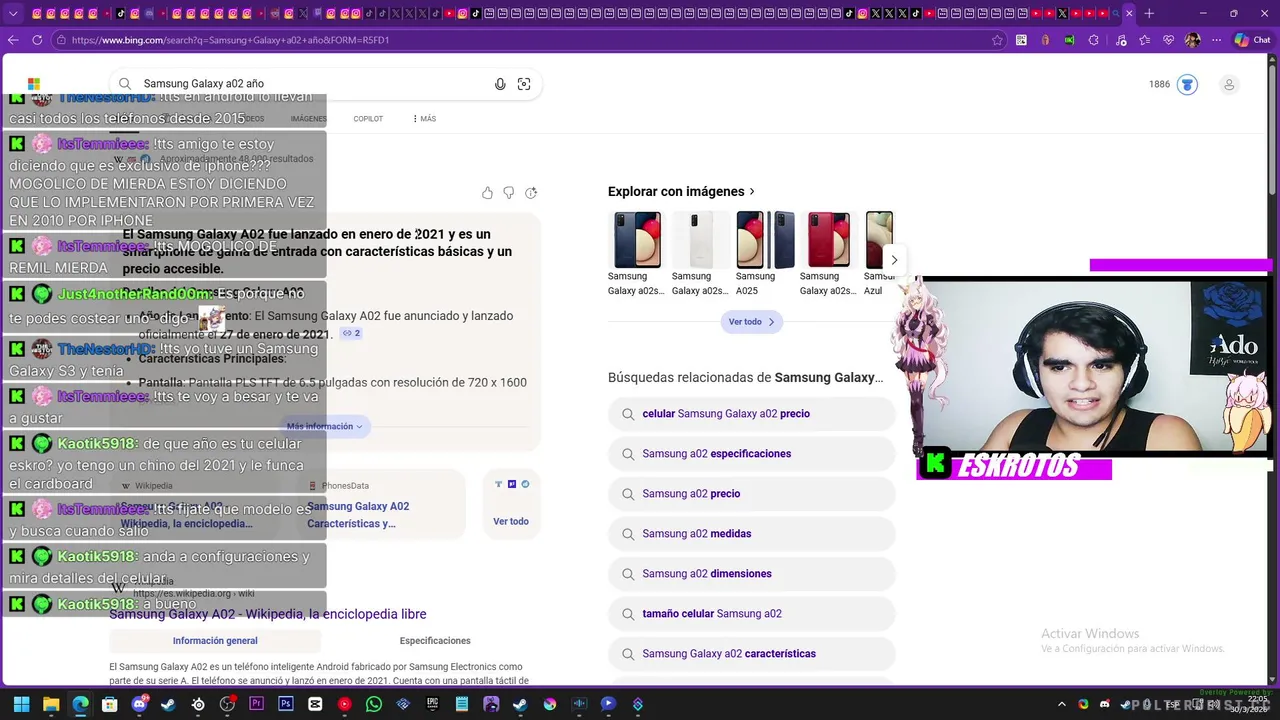
Task: Expand Explorar con imágenes heading
Action: [x=681, y=191]
